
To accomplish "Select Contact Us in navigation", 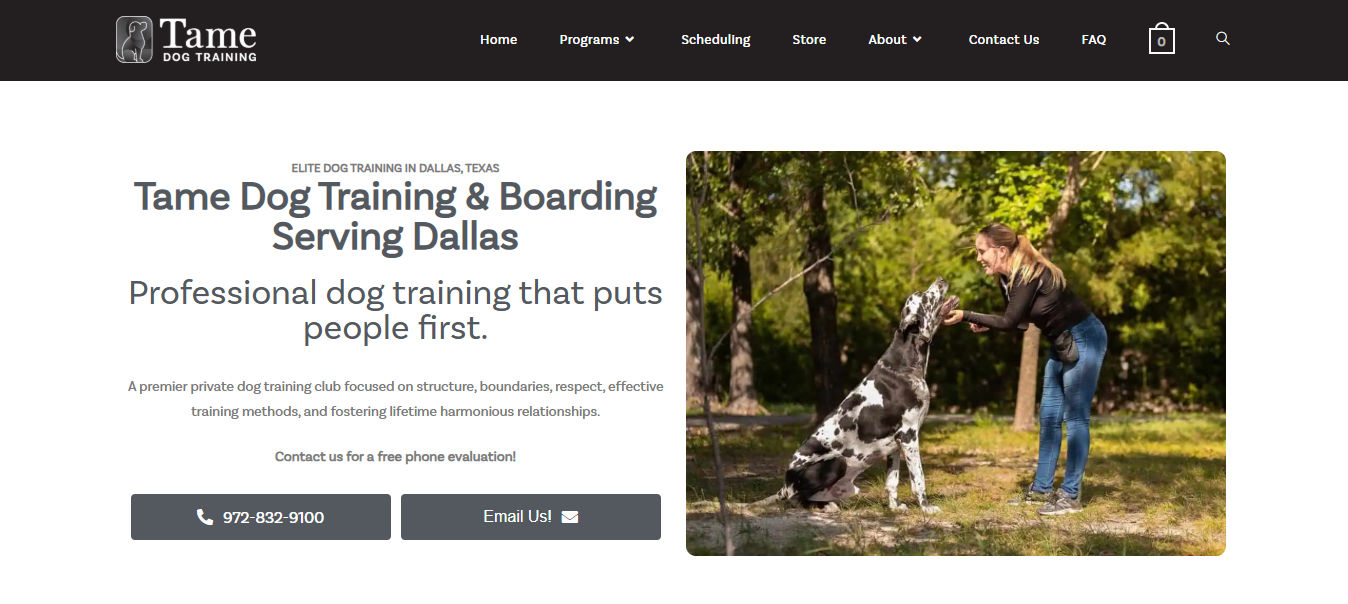I will (x=1003, y=40).
